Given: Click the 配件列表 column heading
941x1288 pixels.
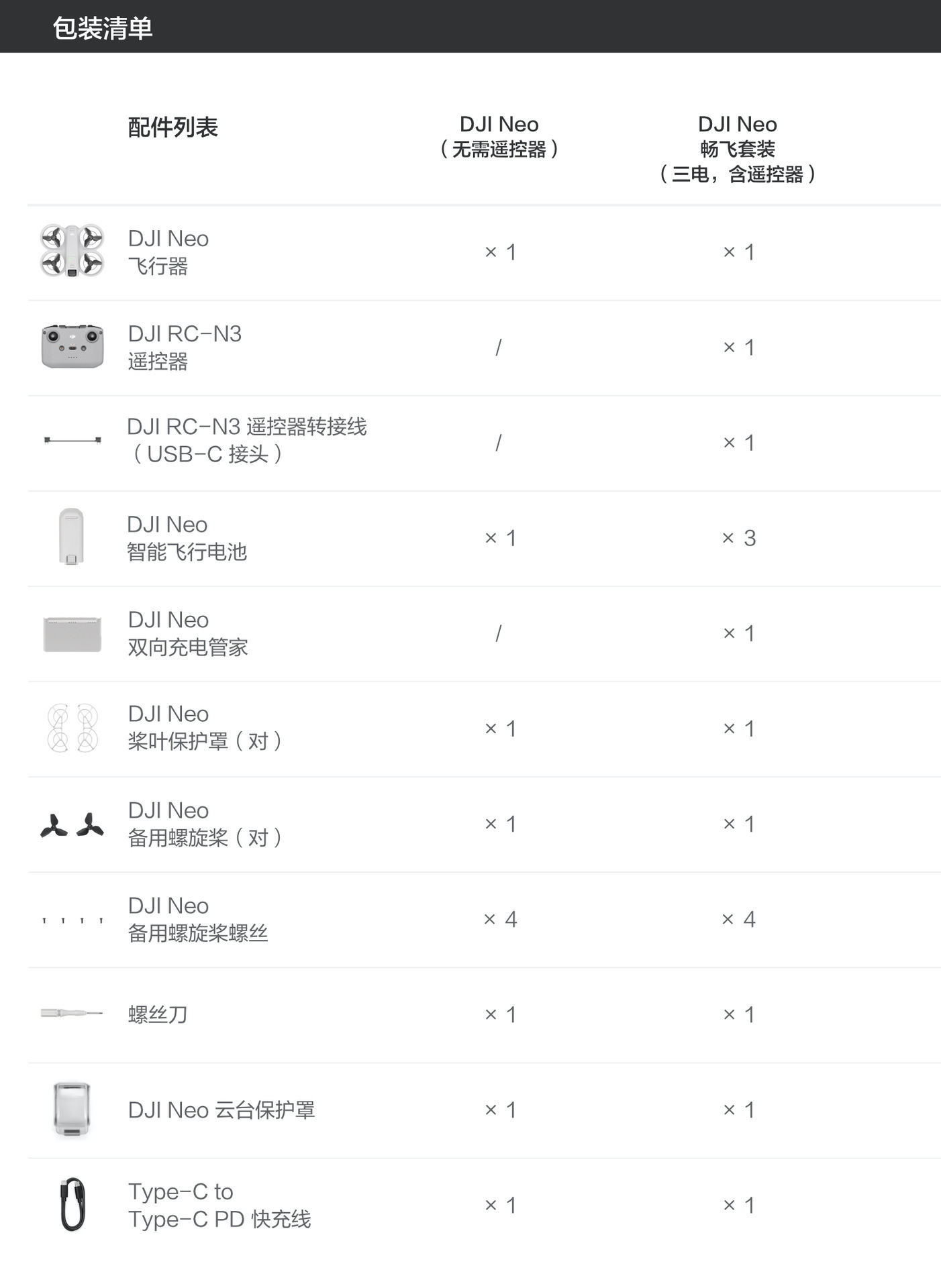Looking at the screenshot, I should (x=173, y=127).
